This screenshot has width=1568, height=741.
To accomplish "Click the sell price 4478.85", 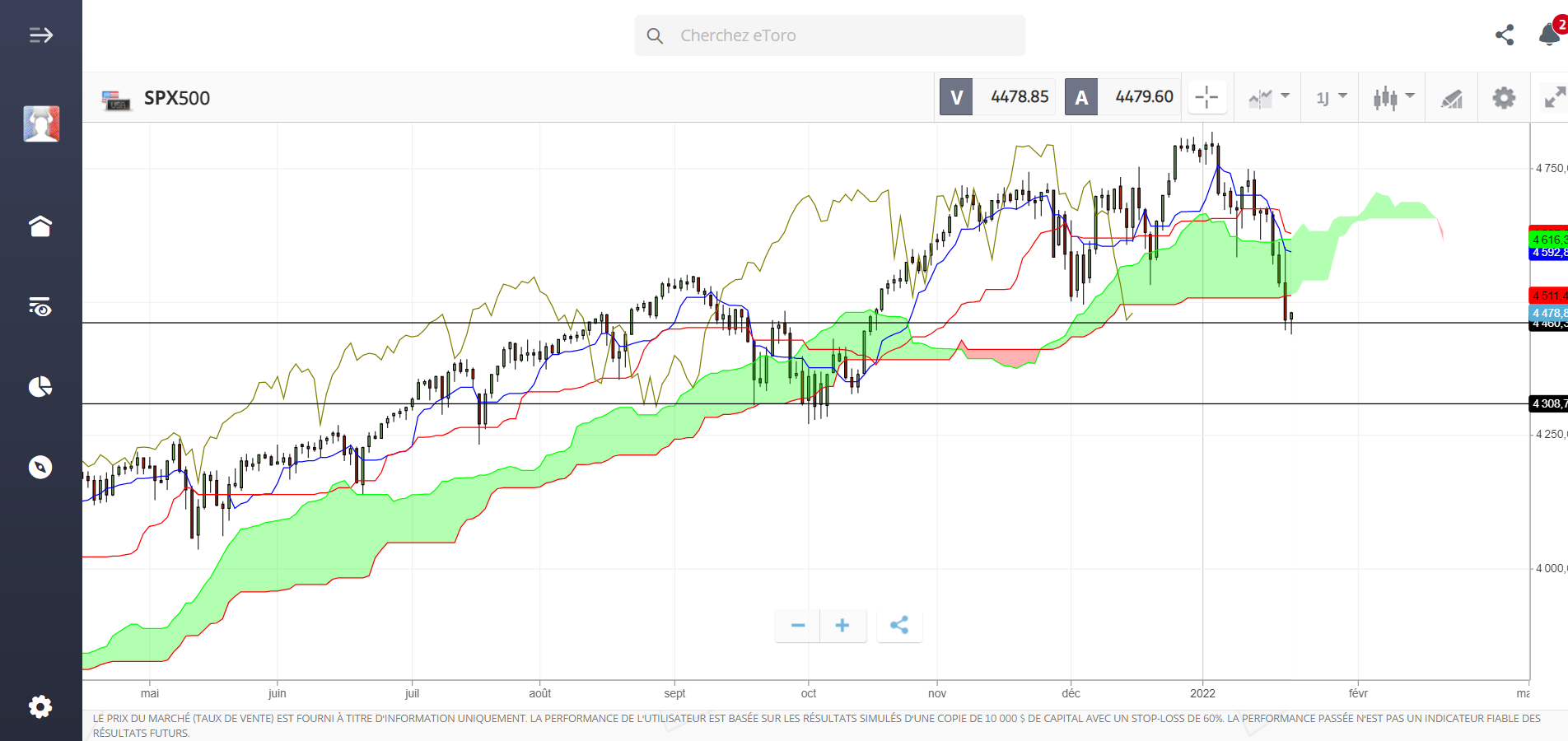I will (x=1020, y=97).
